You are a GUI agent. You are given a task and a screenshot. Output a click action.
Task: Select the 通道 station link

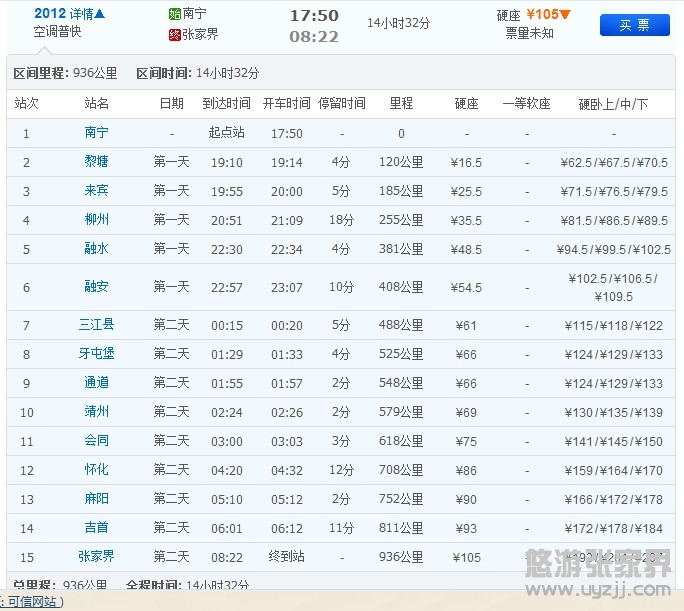click(x=97, y=383)
